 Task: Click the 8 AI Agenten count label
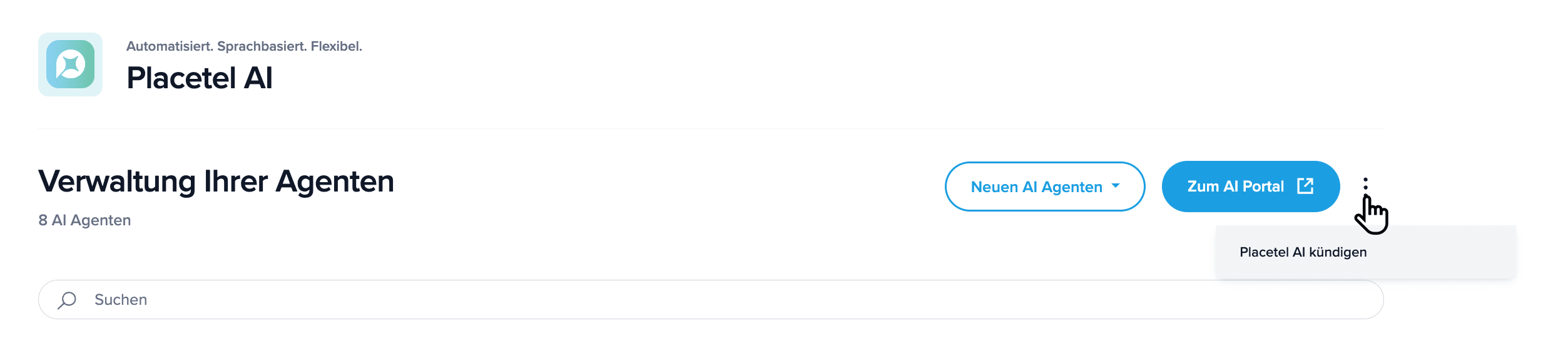pos(84,220)
